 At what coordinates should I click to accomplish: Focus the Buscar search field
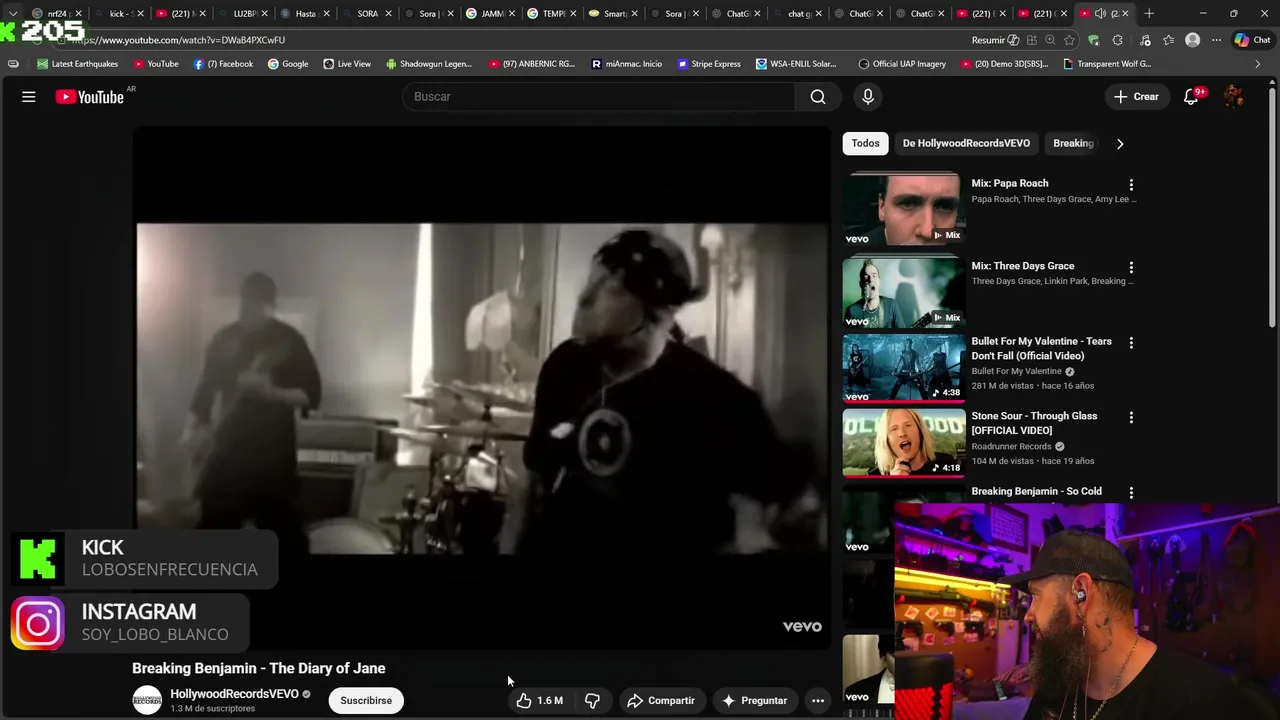click(x=599, y=97)
